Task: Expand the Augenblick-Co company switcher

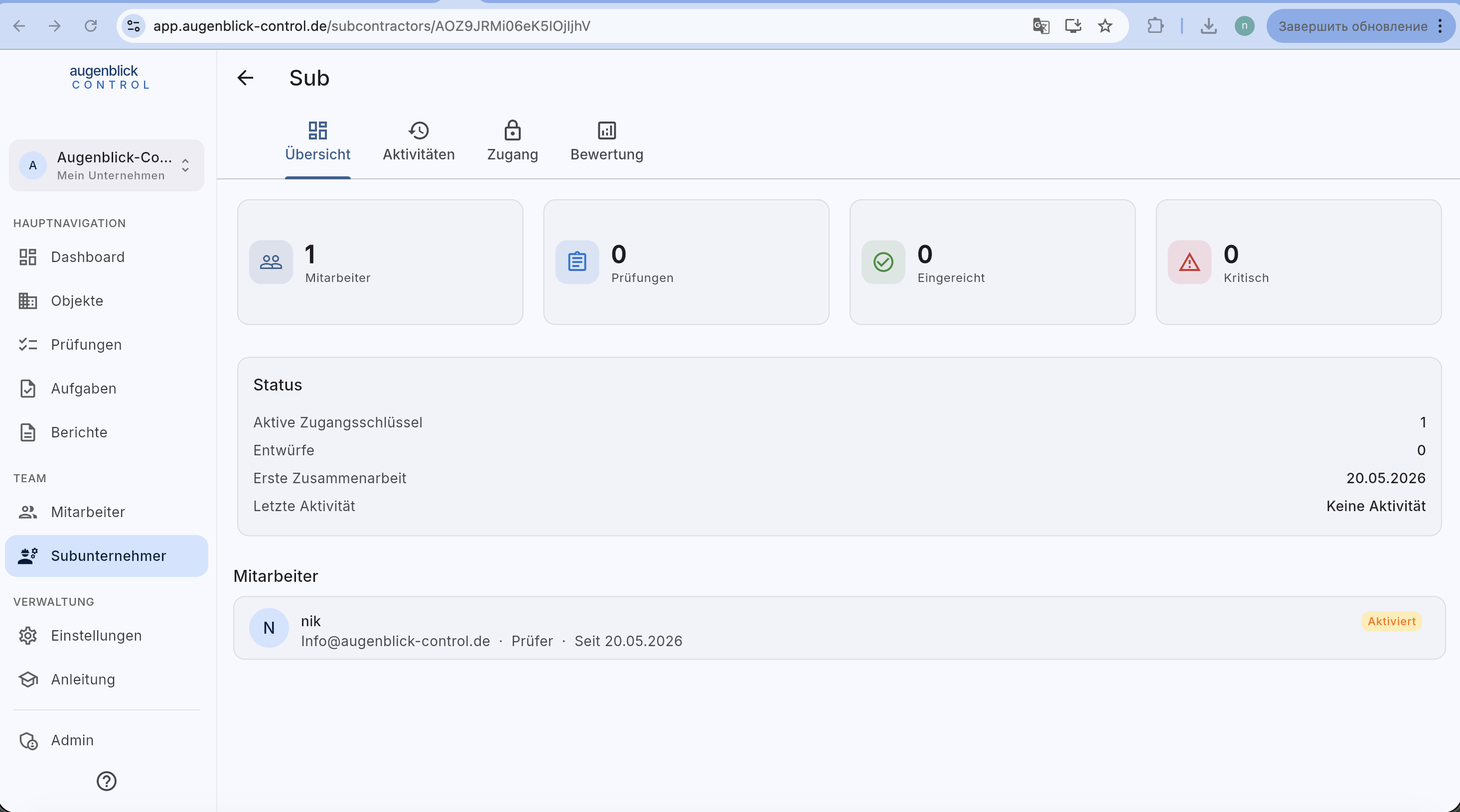Action: coord(107,165)
